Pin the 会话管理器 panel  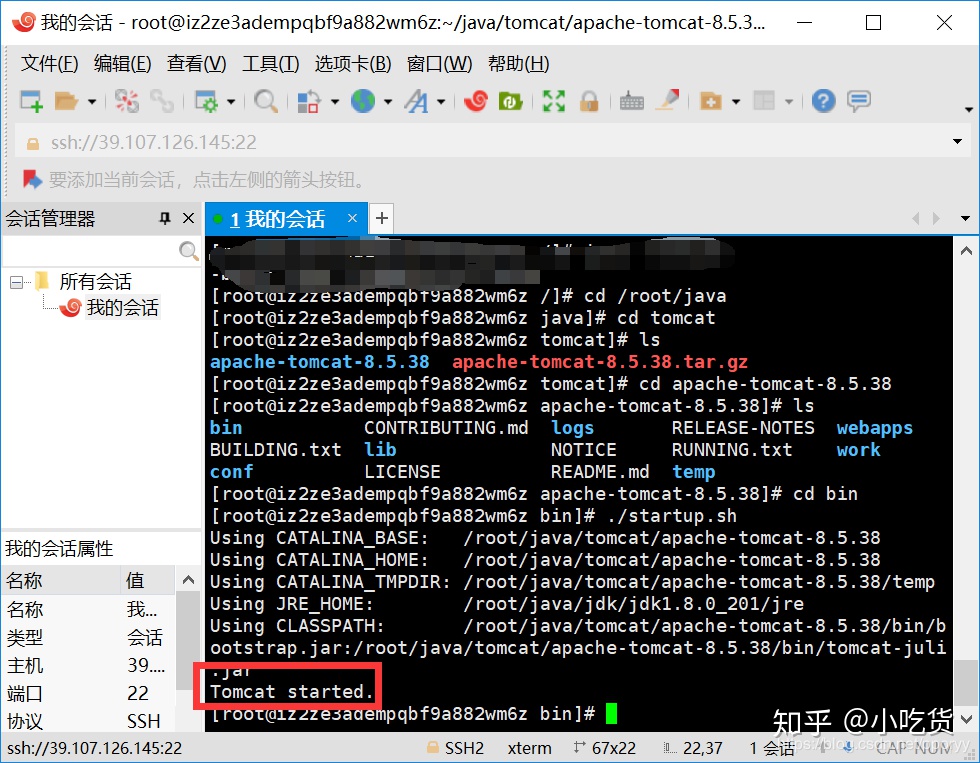165,218
